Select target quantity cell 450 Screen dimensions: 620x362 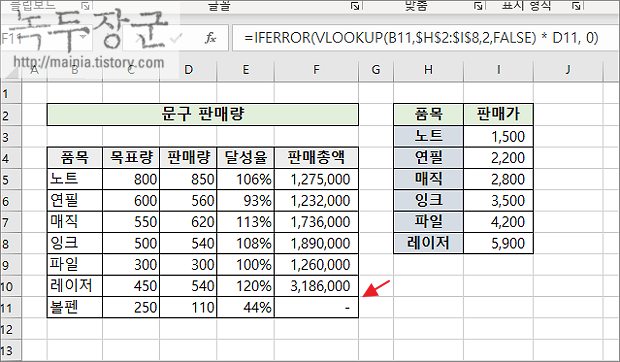[x=131, y=286]
